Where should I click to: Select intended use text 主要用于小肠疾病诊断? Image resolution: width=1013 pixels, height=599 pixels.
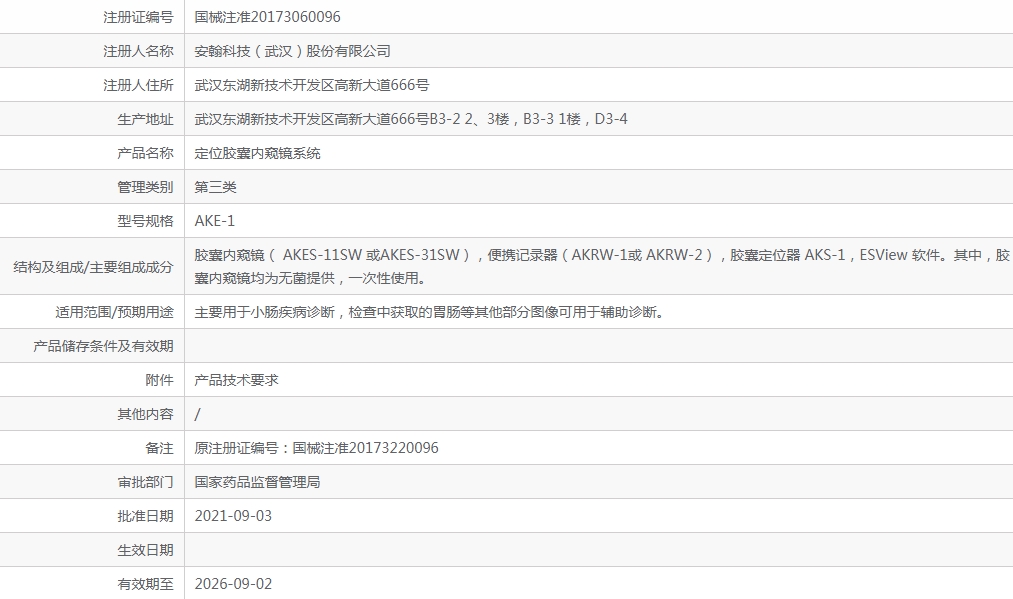coord(429,313)
